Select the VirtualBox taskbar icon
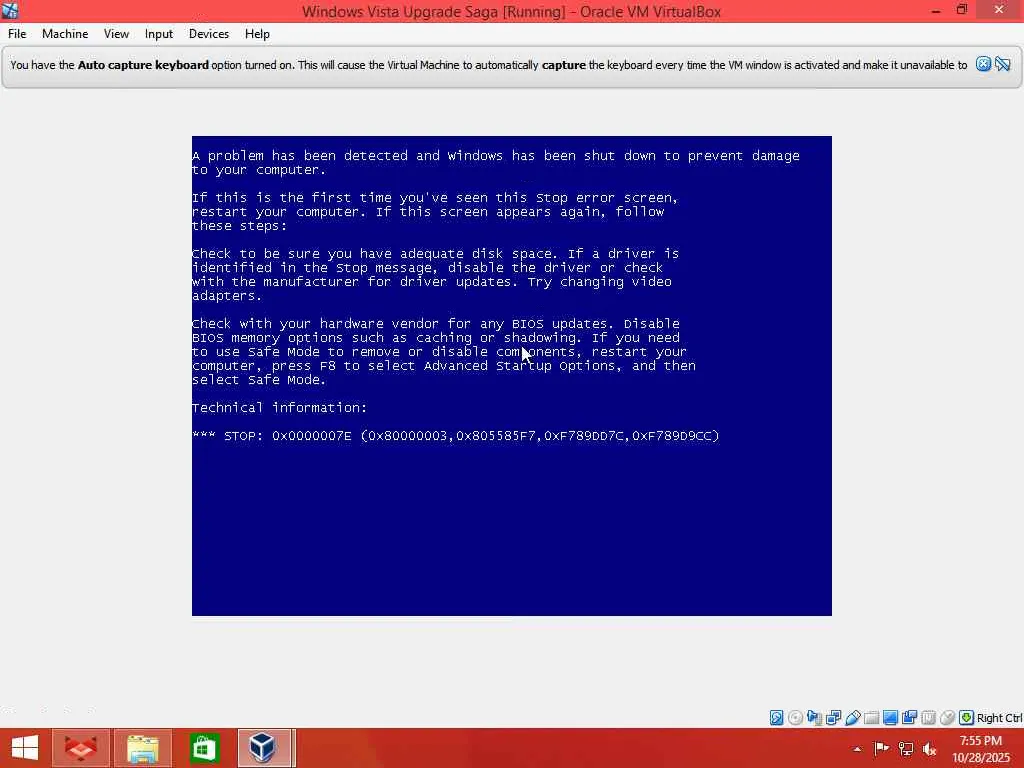This screenshot has width=1024, height=768. (264, 748)
